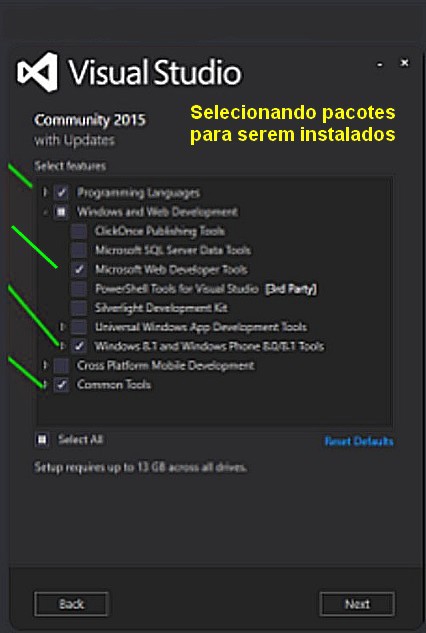
Task: Select the Windows and Web Development label
Action: click(157, 212)
